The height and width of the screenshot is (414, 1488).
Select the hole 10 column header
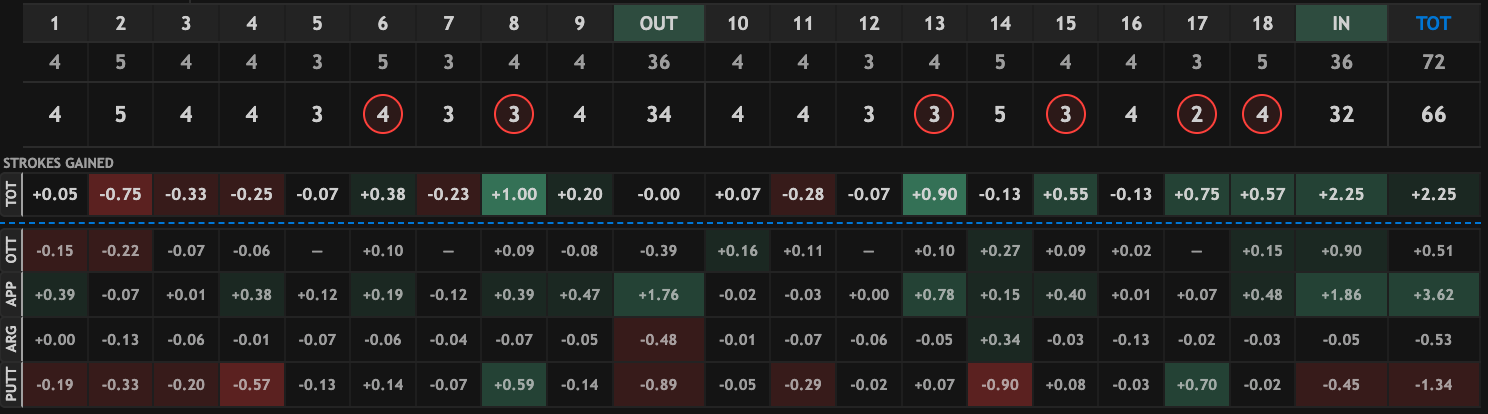tap(738, 24)
